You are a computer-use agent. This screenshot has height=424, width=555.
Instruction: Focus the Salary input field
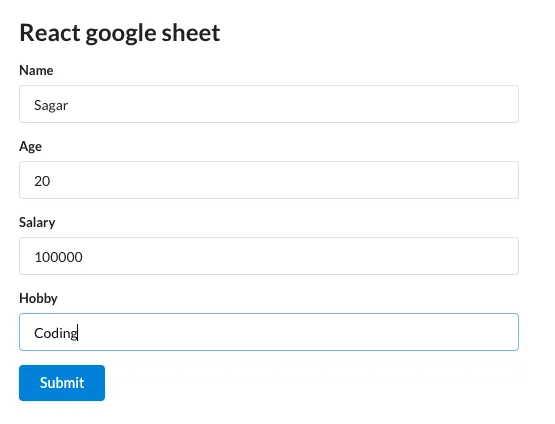coord(269,256)
